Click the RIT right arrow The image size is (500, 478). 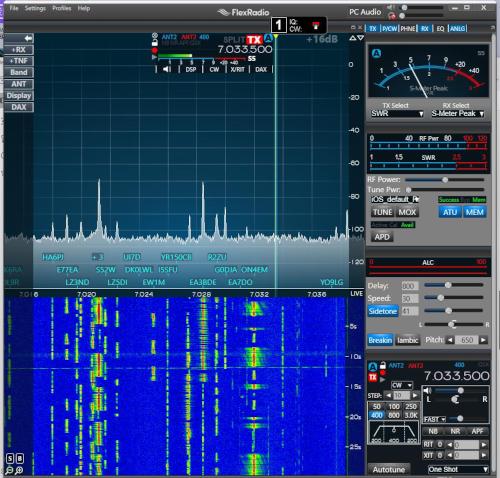point(484,445)
